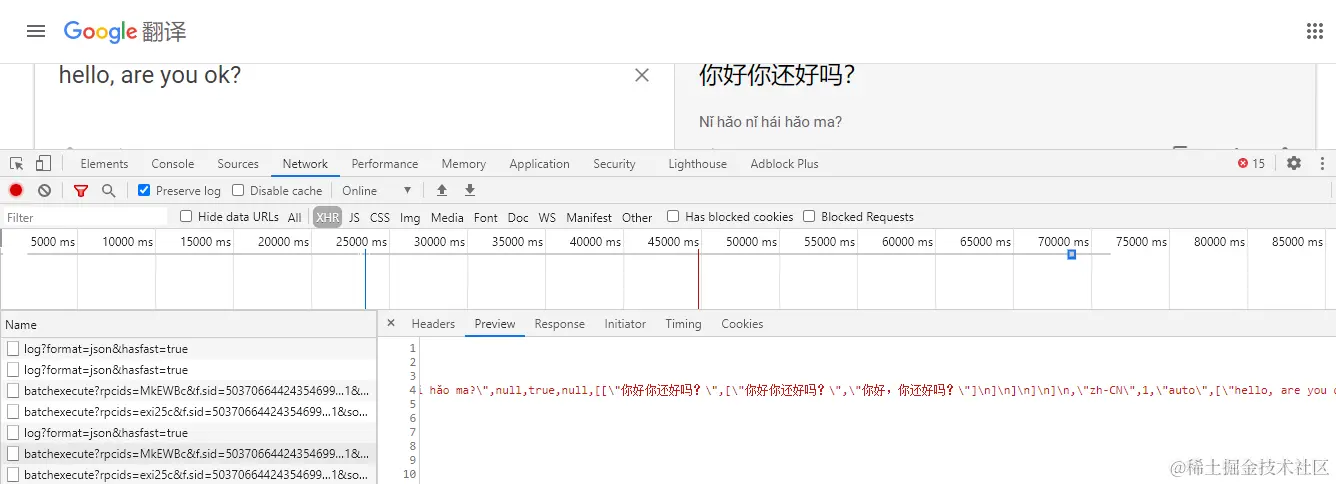Check Has blocked cookies
The image size is (1336, 484).
point(673,216)
